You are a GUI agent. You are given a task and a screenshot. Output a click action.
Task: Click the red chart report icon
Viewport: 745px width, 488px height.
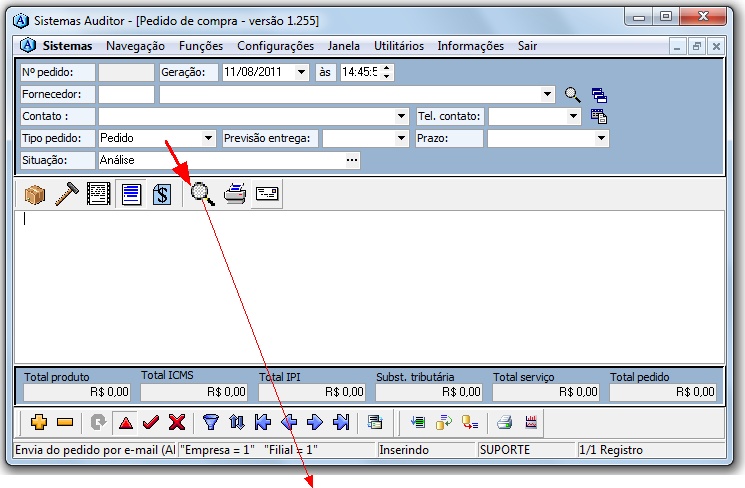pyautogui.click(x=531, y=422)
